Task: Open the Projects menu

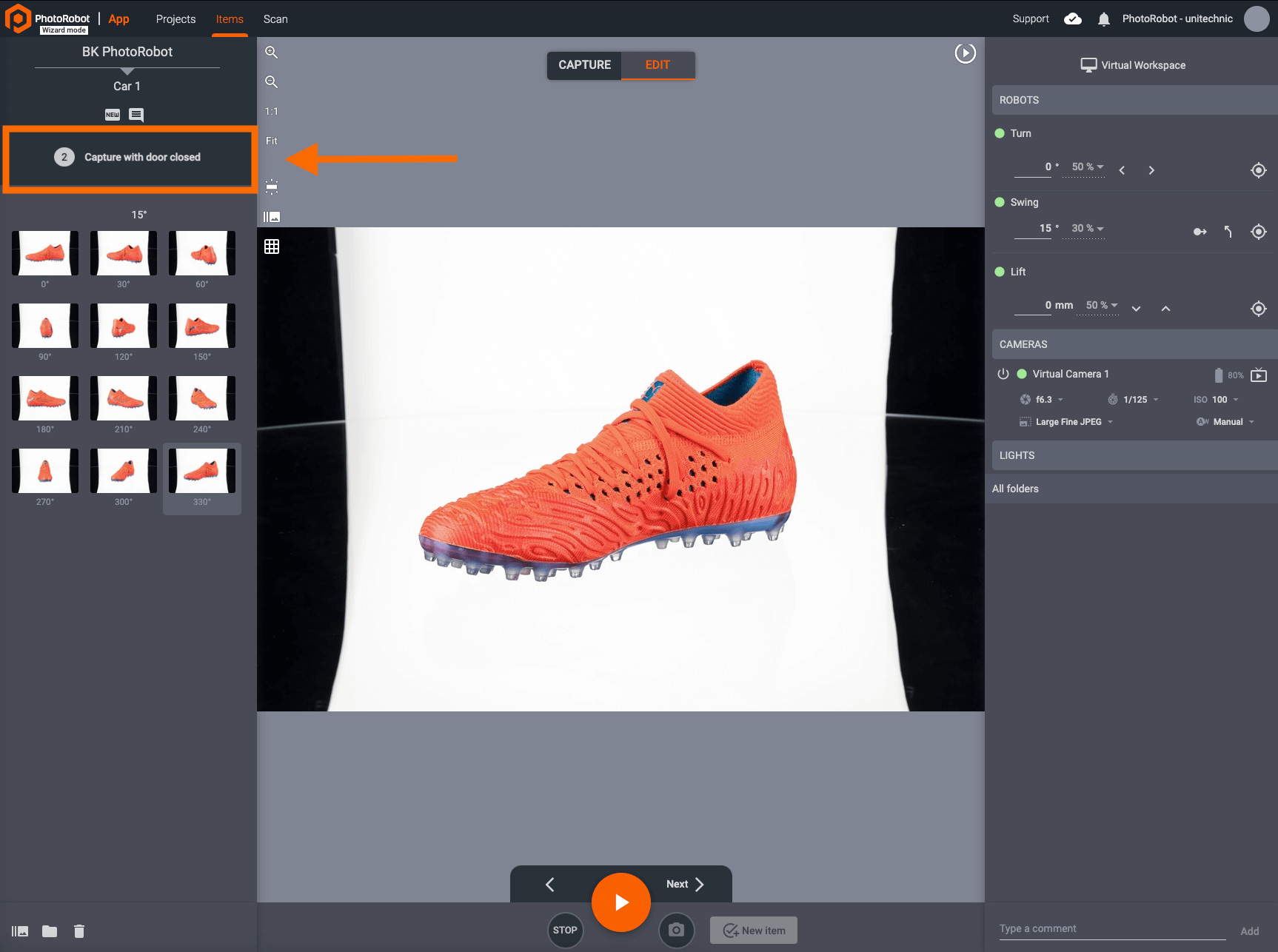Action: click(175, 19)
